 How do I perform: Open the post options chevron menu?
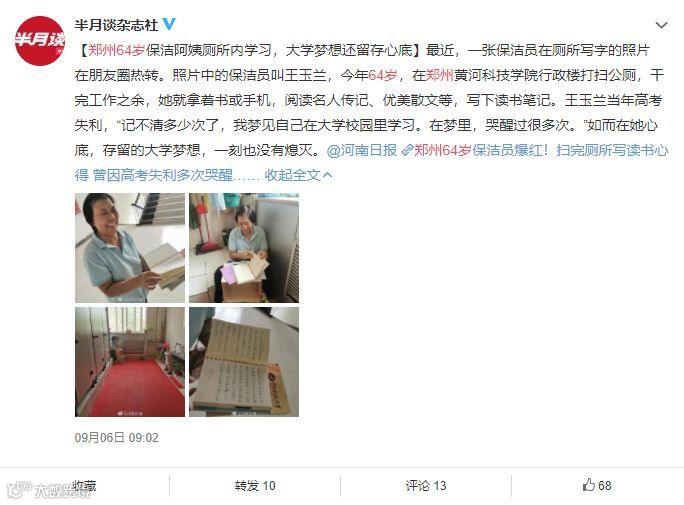pyautogui.click(x=661, y=25)
